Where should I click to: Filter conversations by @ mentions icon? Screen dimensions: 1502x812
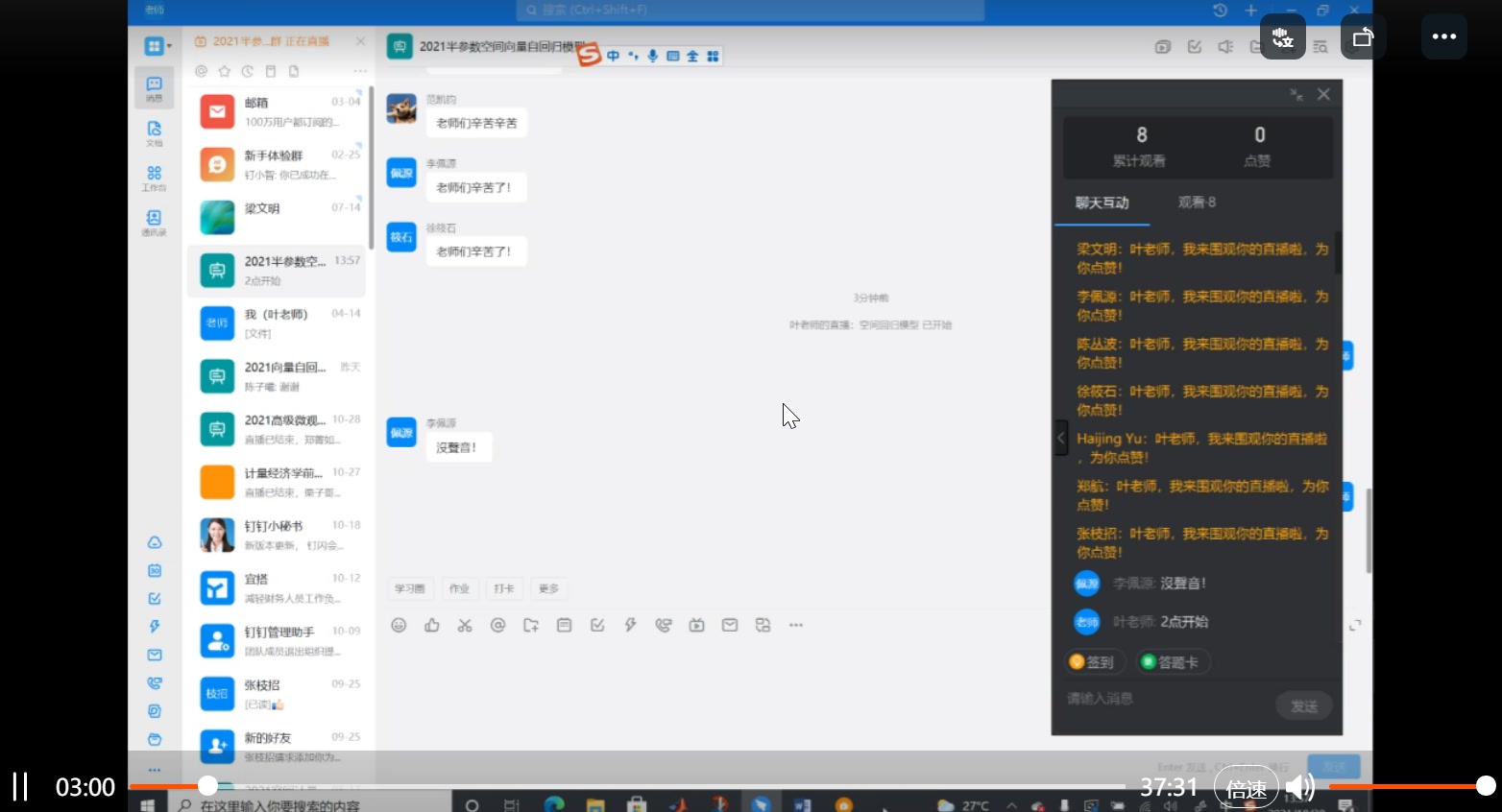(201, 71)
